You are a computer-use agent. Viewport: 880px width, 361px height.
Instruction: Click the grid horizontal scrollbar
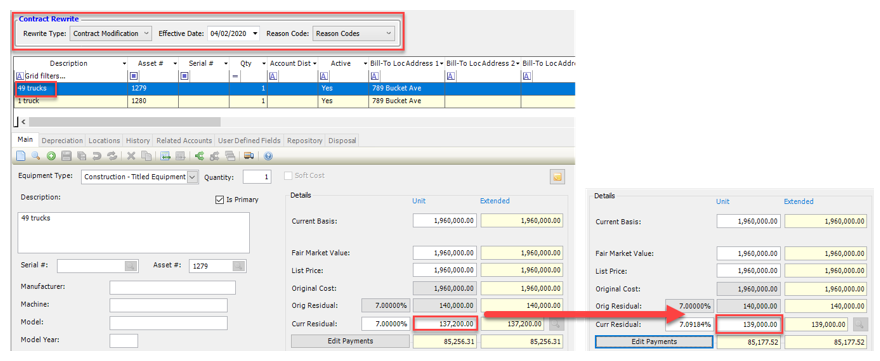(x=125, y=121)
